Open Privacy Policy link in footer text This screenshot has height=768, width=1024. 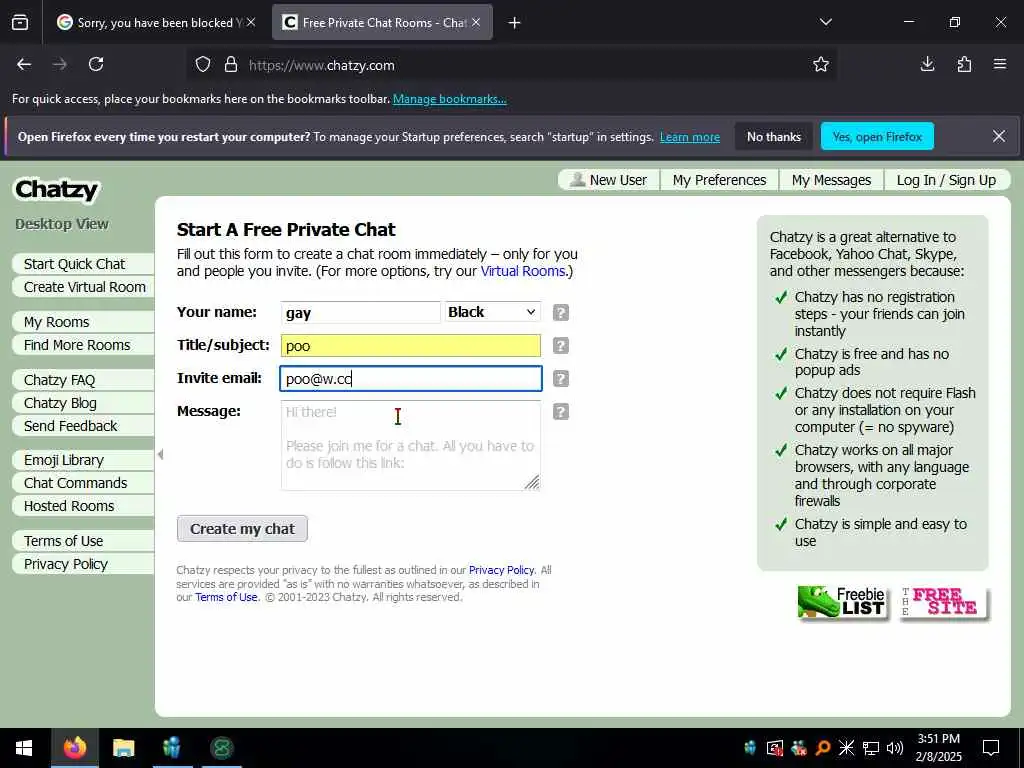click(x=501, y=570)
